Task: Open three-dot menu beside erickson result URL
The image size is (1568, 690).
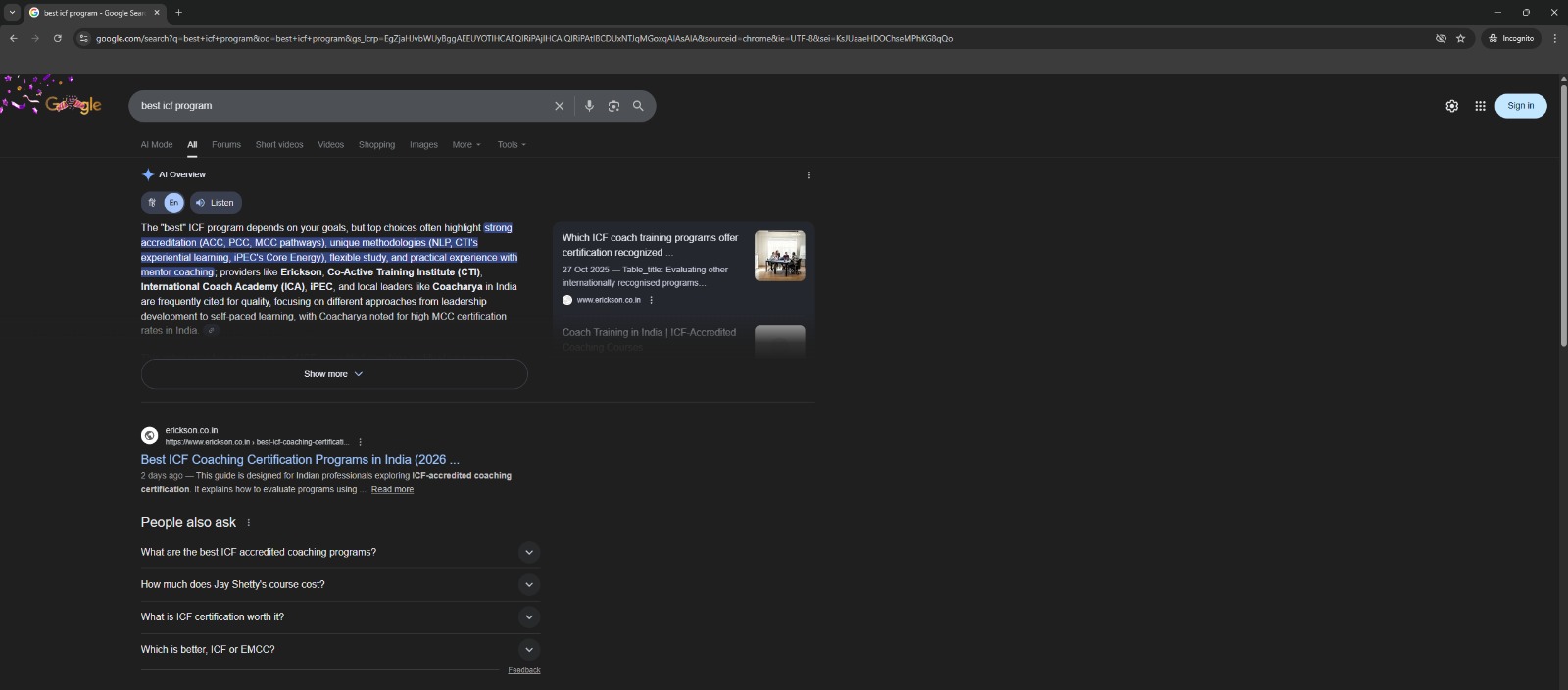Action: 361,442
